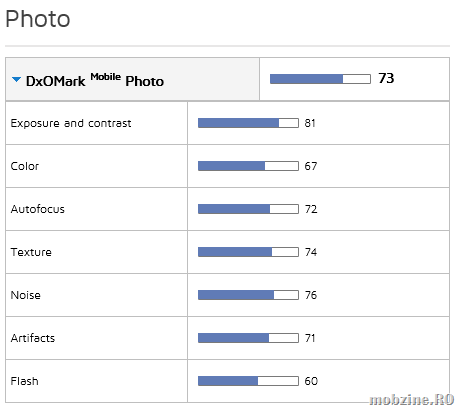This screenshot has width=460, height=411.
Task: Click the Color score bar
Action: pos(248,166)
